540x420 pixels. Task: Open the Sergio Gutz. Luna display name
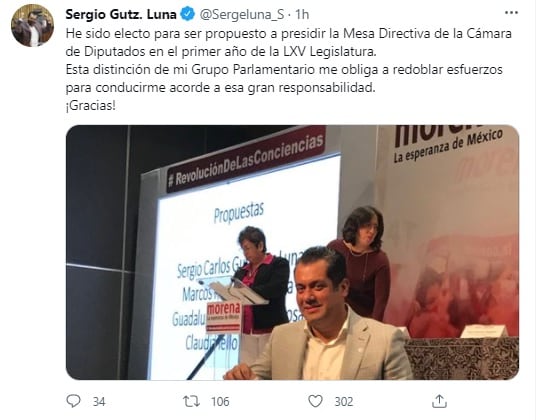[121, 14]
